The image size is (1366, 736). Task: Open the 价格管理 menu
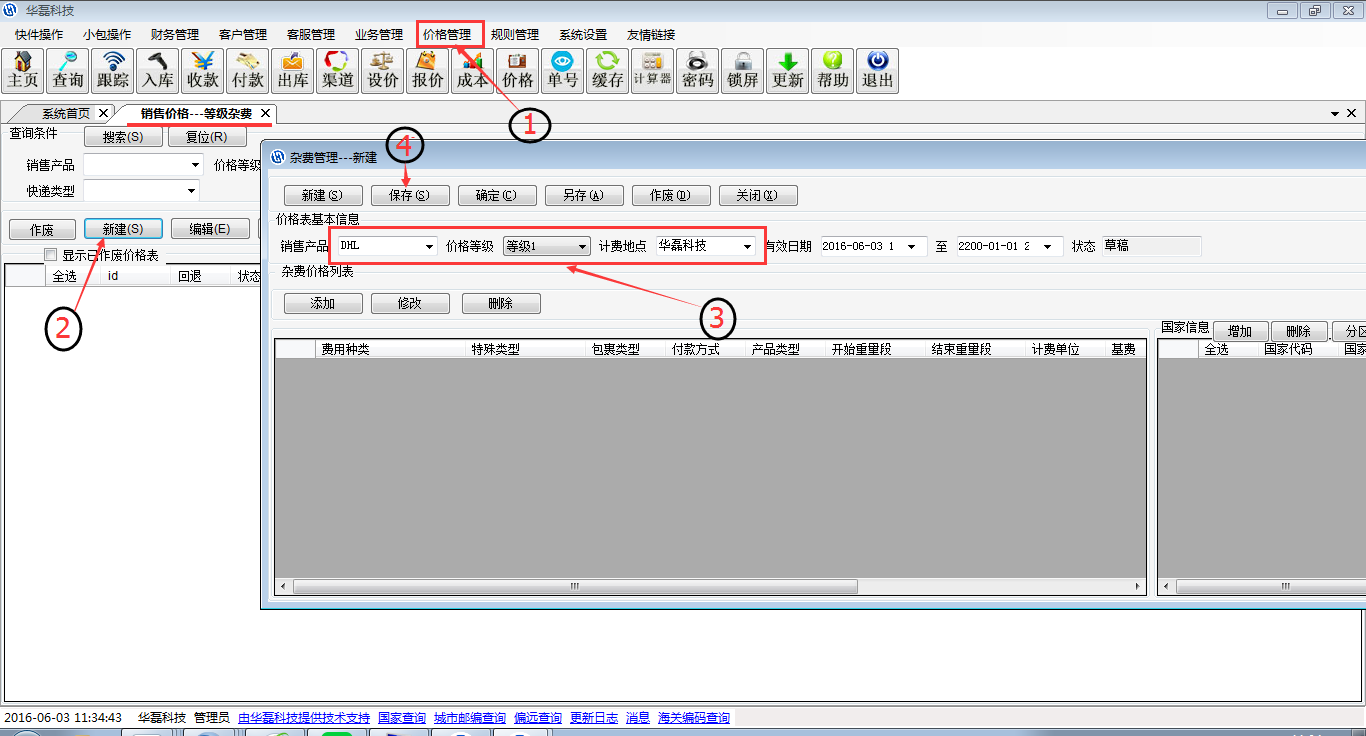[447, 34]
